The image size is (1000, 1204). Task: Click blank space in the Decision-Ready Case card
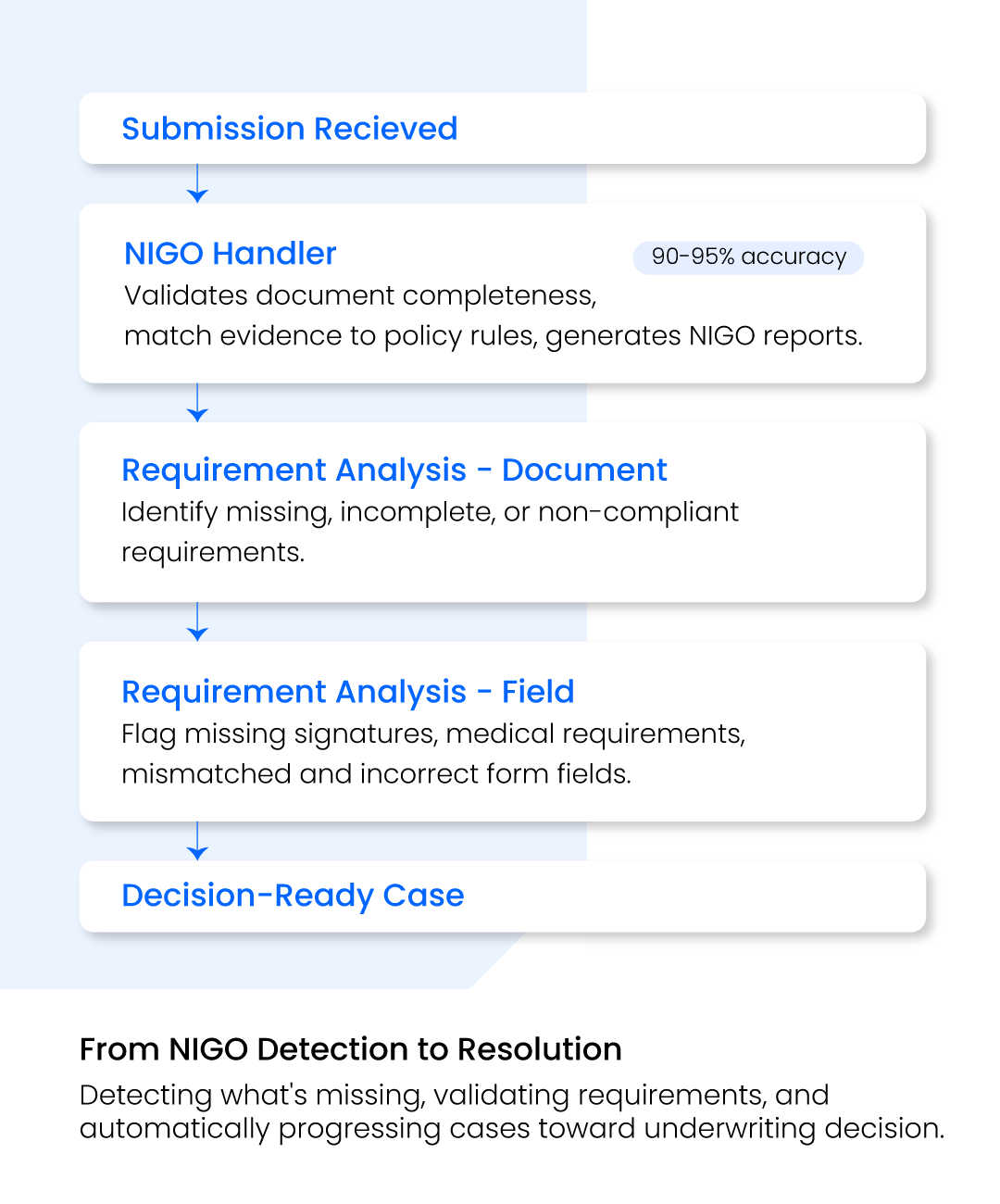(x=694, y=897)
